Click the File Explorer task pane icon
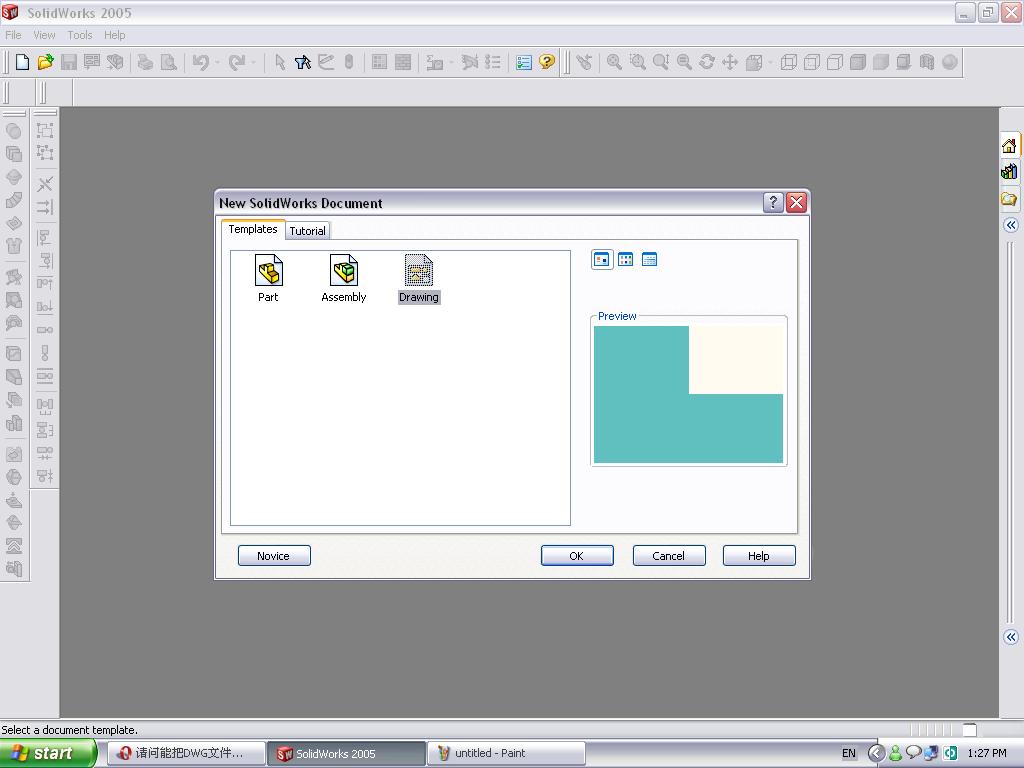Screen dimensions: 1024x768 pyautogui.click(x=1010, y=199)
